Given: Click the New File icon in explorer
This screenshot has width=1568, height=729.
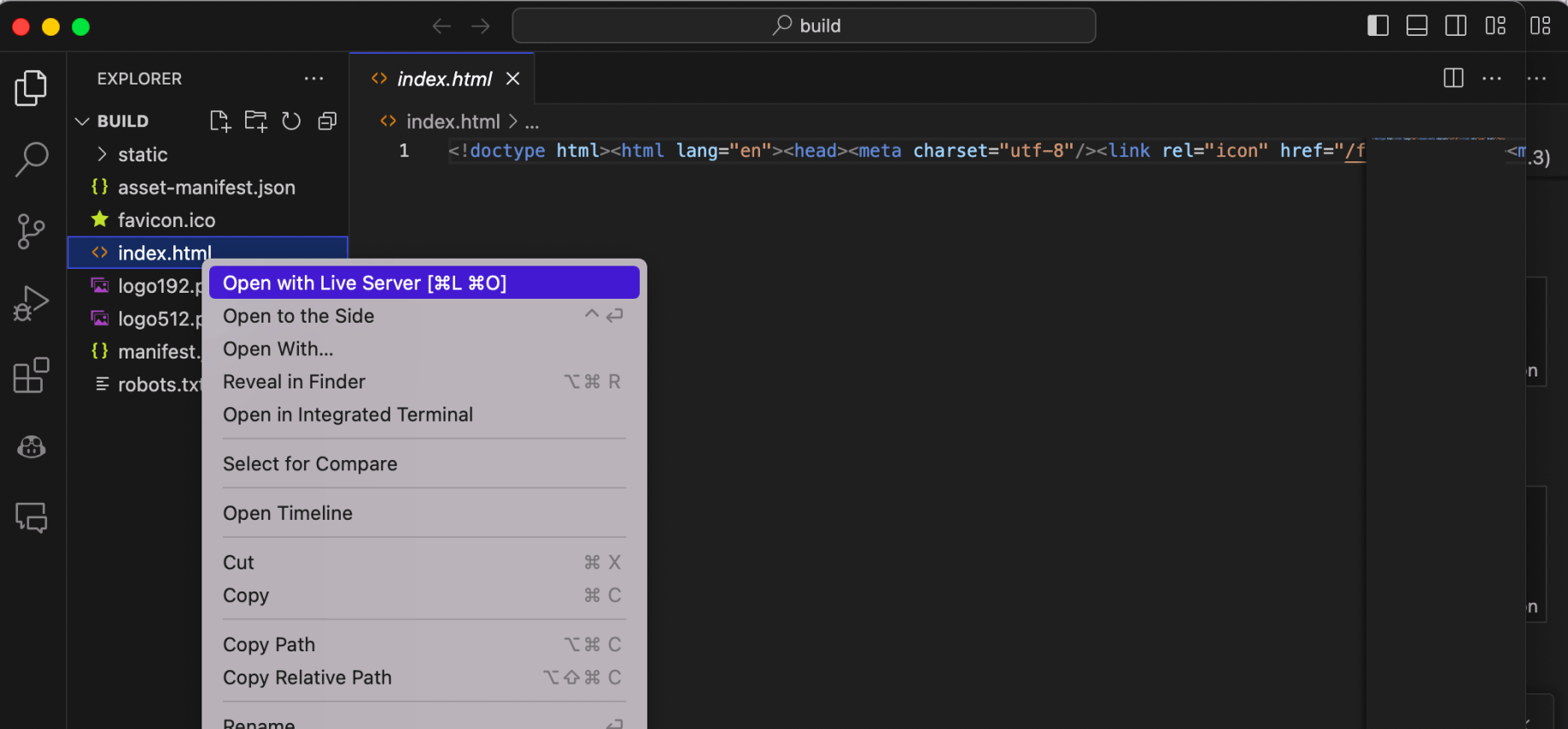Looking at the screenshot, I should pyautogui.click(x=220, y=121).
